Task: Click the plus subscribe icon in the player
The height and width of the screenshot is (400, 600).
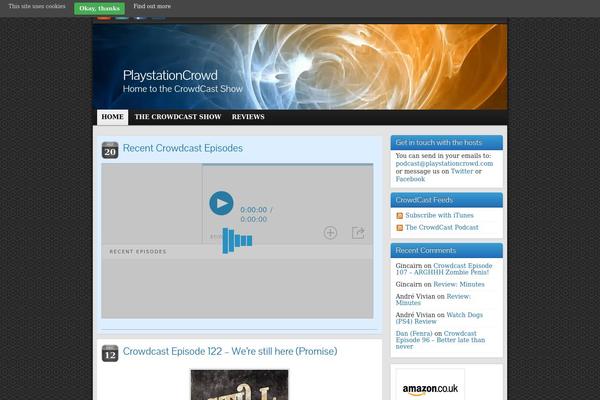Action: (x=330, y=233)
